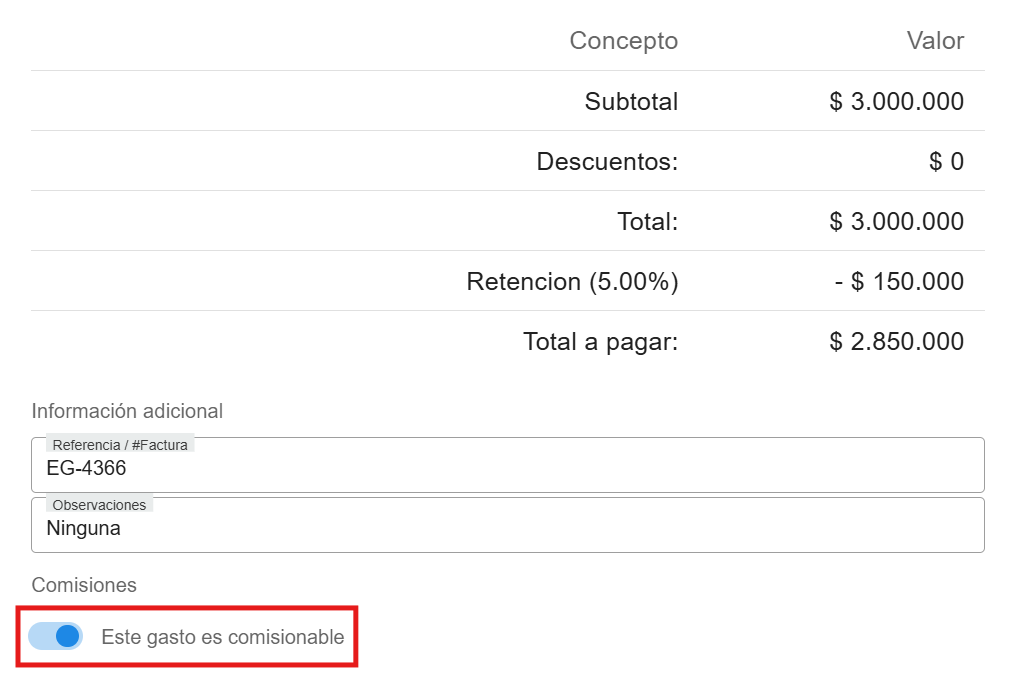Click into the Observaciones field containing Ninguna

coord(508,529)
